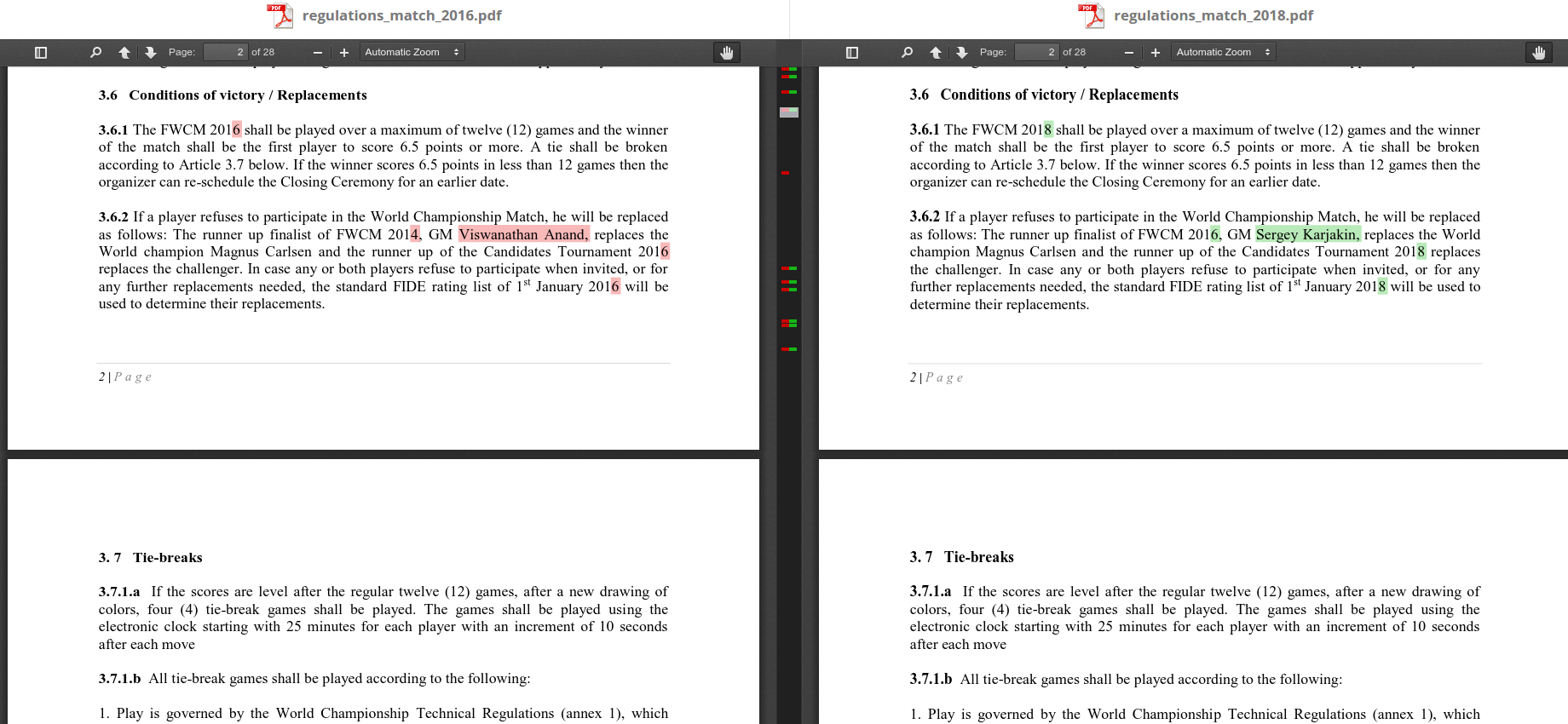Image resolution: width=1568 pixels, height=724 pixels.
Task: Go to next page in right viewer
Action: pos(962,53)
